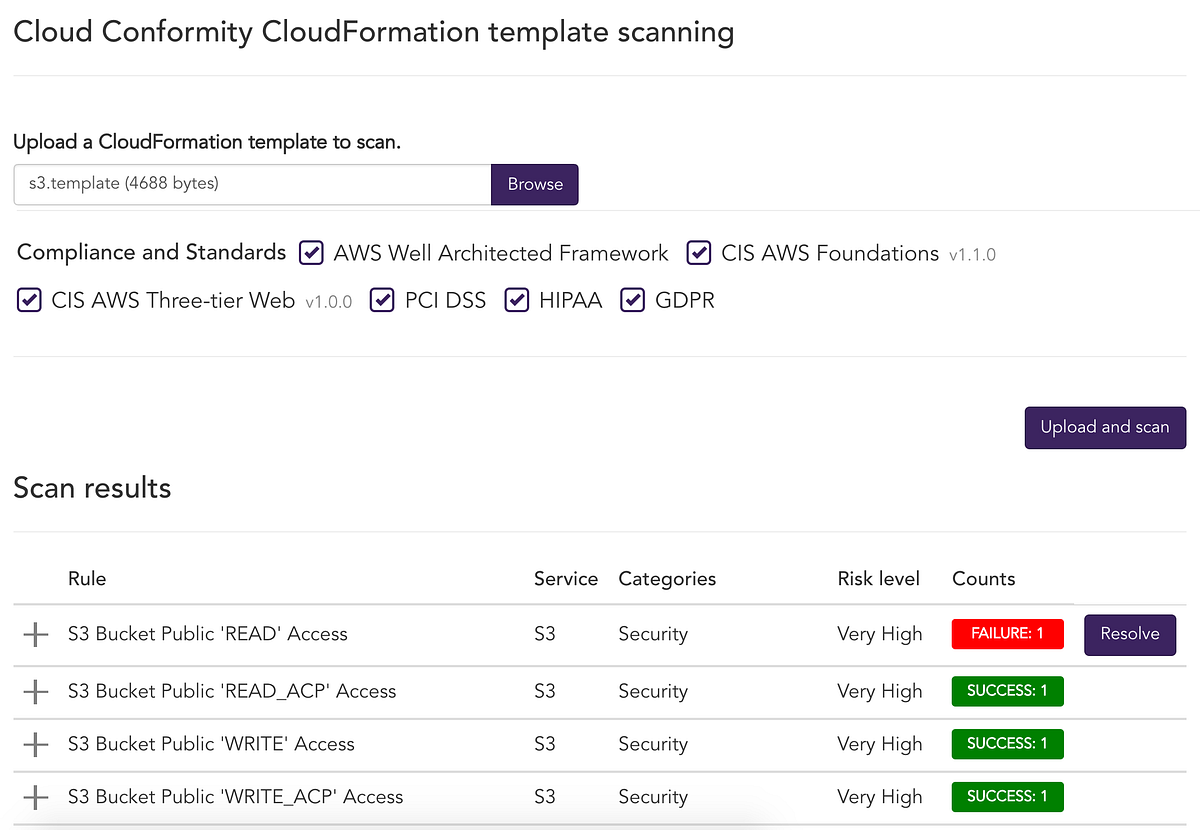The width and height of the screenshot is (1200, 830).
Task: Uncheck the PCI DSS checkbox
Action: click(382, 300)
